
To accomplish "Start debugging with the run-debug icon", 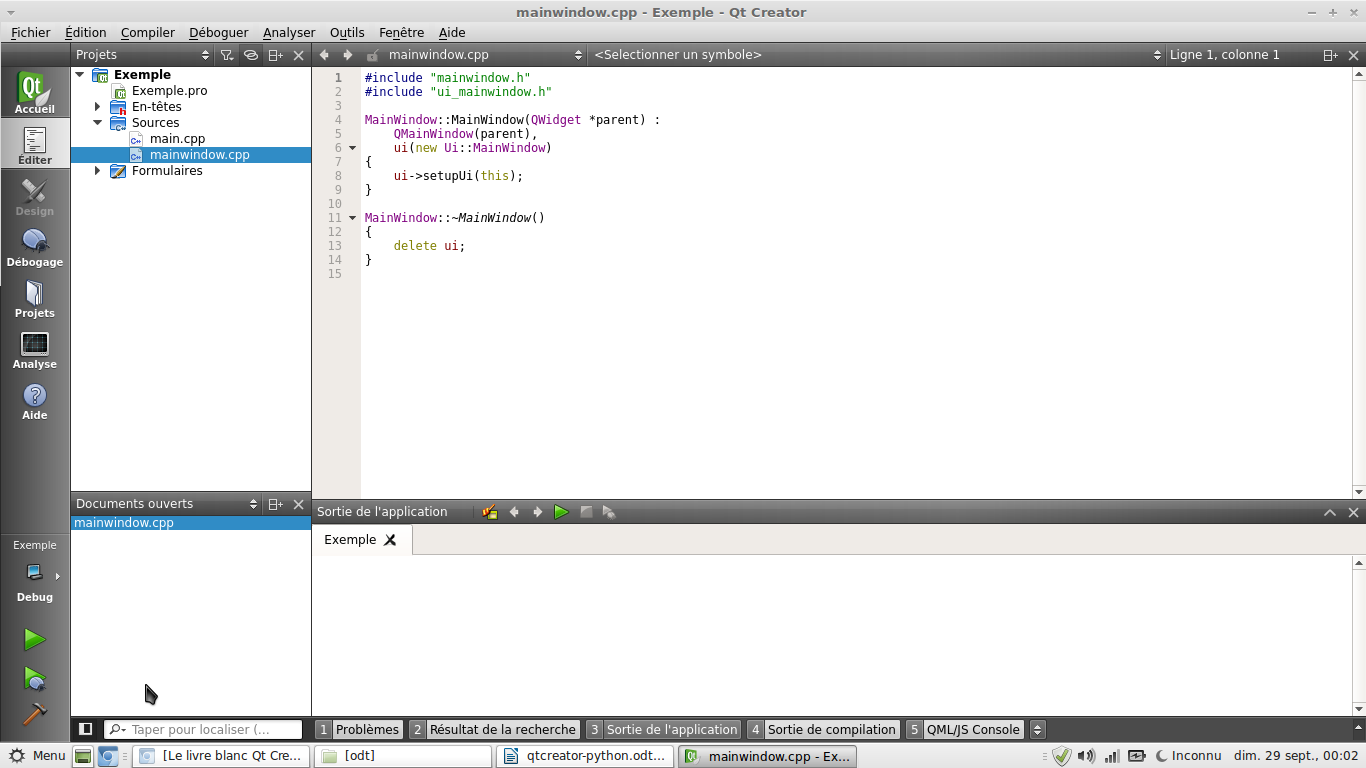I will point(35,679).
